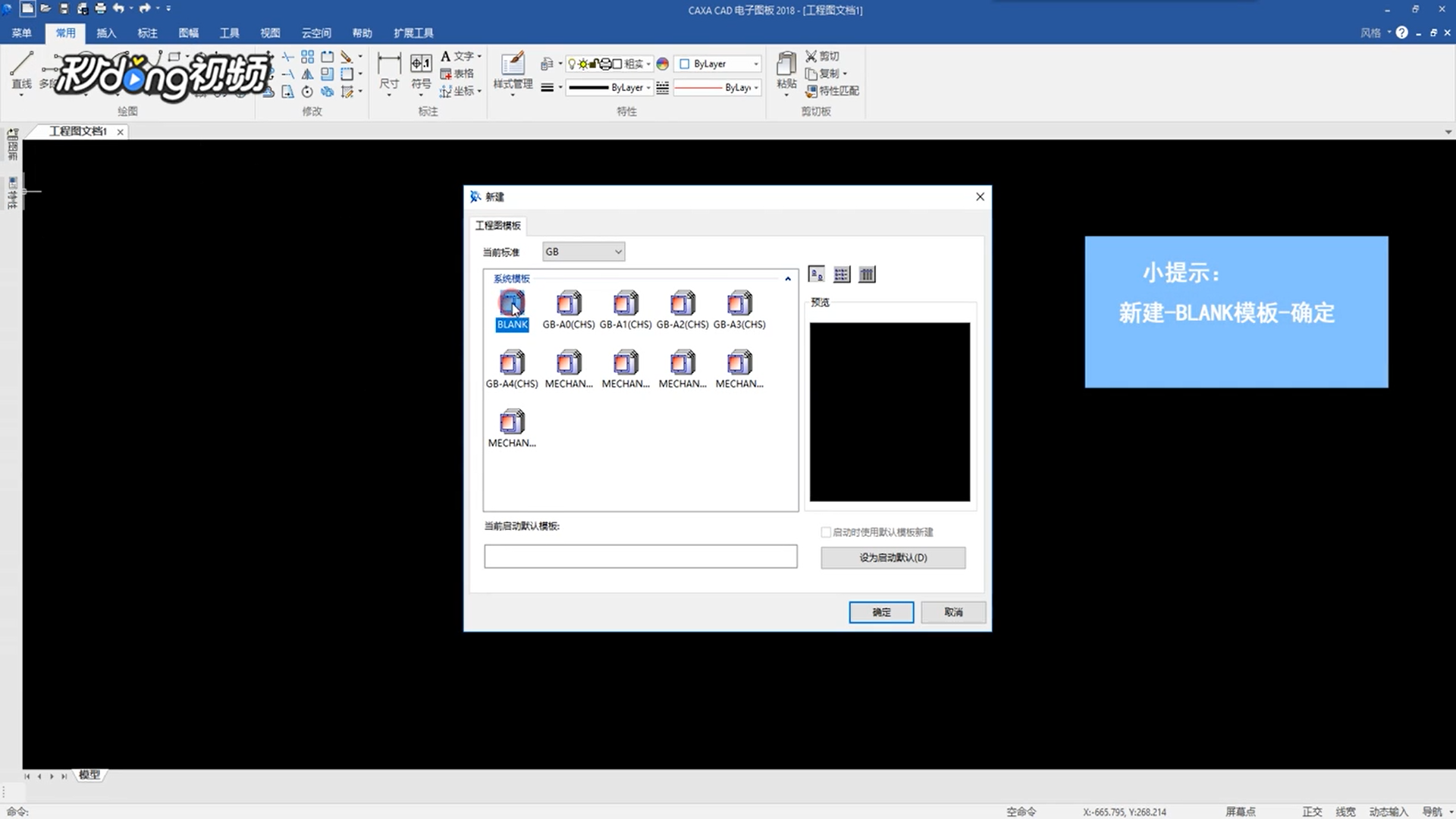The height and width of the screenshot is (819, 1456).
Task: Click the Redo arrow in quick access bar
Action: [144, 8]
